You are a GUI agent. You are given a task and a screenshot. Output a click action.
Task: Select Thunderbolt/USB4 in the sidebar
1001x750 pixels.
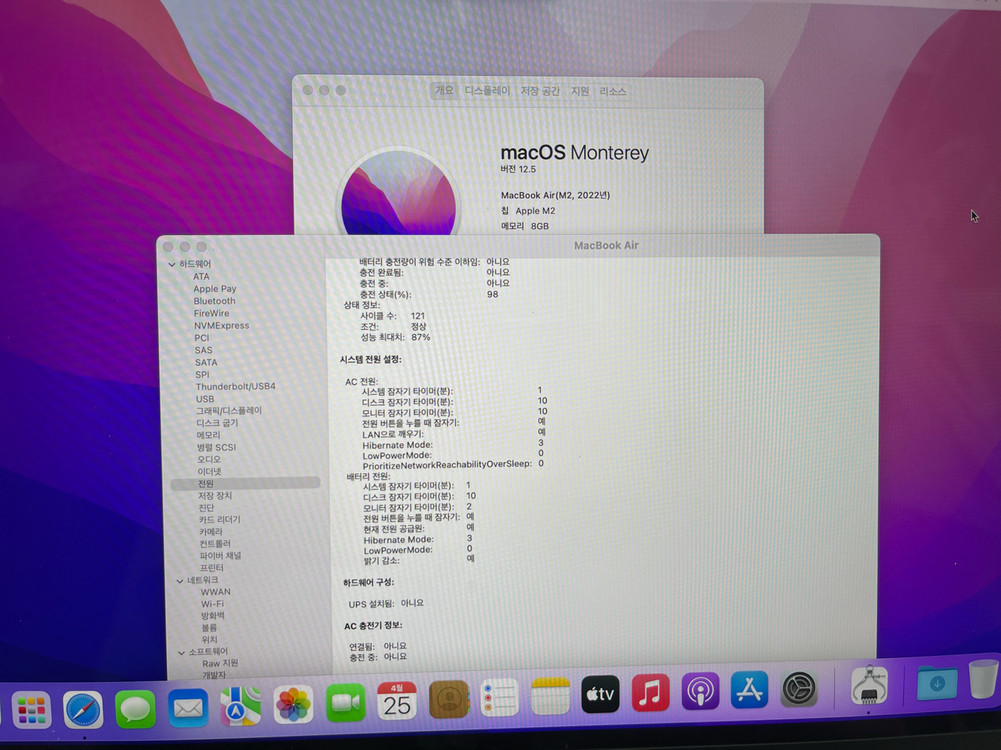click(235, 386)
